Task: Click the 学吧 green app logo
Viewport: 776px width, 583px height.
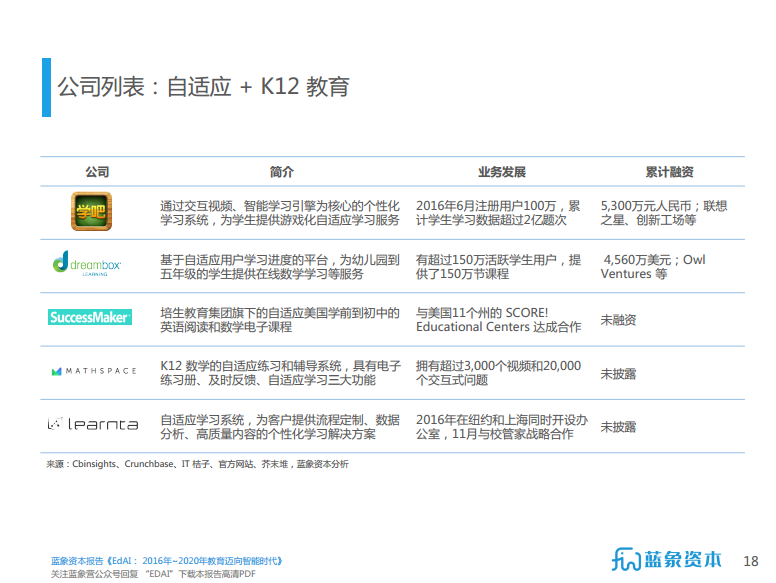Action: (92, 211)
